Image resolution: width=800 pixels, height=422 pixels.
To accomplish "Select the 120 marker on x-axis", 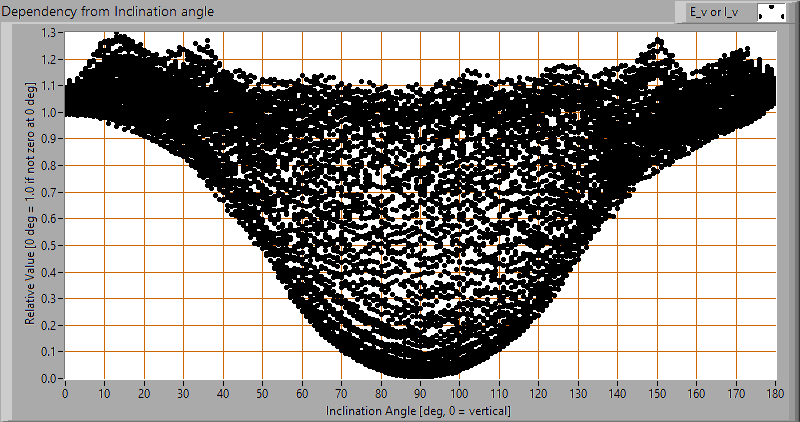I will coord(538,393).
